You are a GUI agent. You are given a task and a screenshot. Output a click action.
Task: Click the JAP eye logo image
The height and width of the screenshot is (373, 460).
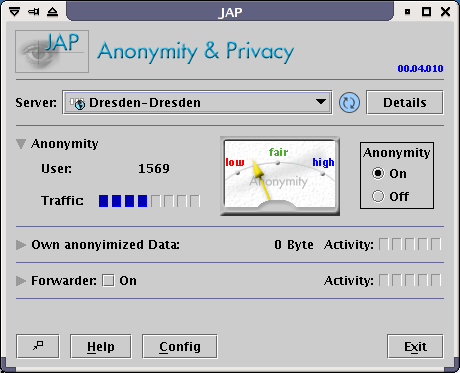tap(52, 51)
